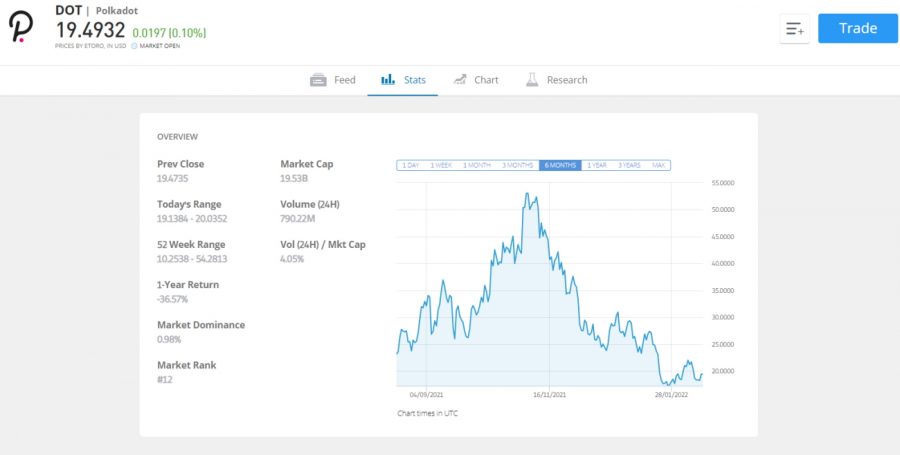Click the 16/11/2021 date axis label
Viewport: 900px width, 455px height.
[549, 395]
